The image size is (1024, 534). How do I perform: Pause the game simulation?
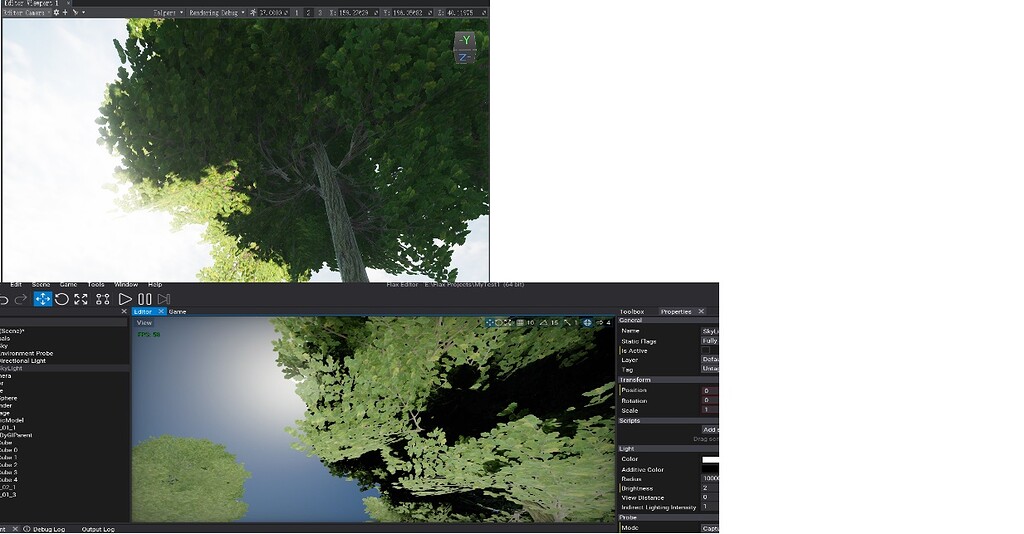click(145, 299)
